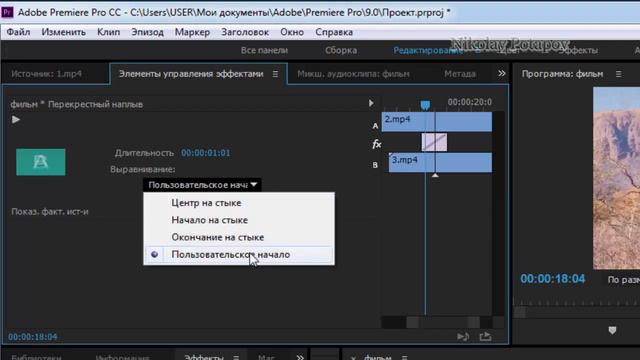Open Программа: фильм panel menu
The height and width of the screenshot is (360, 640).
[619, 74]
